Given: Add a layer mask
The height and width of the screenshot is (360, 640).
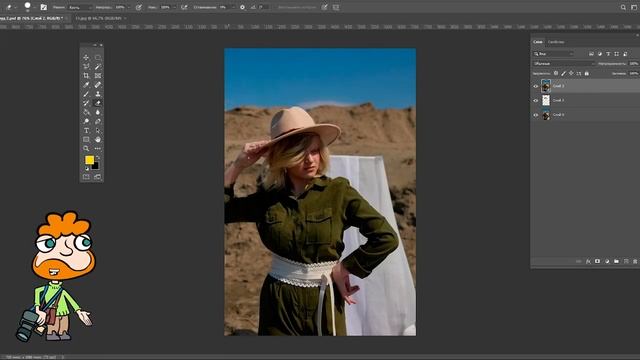Looking at the screenshot, I should [598, 261].
